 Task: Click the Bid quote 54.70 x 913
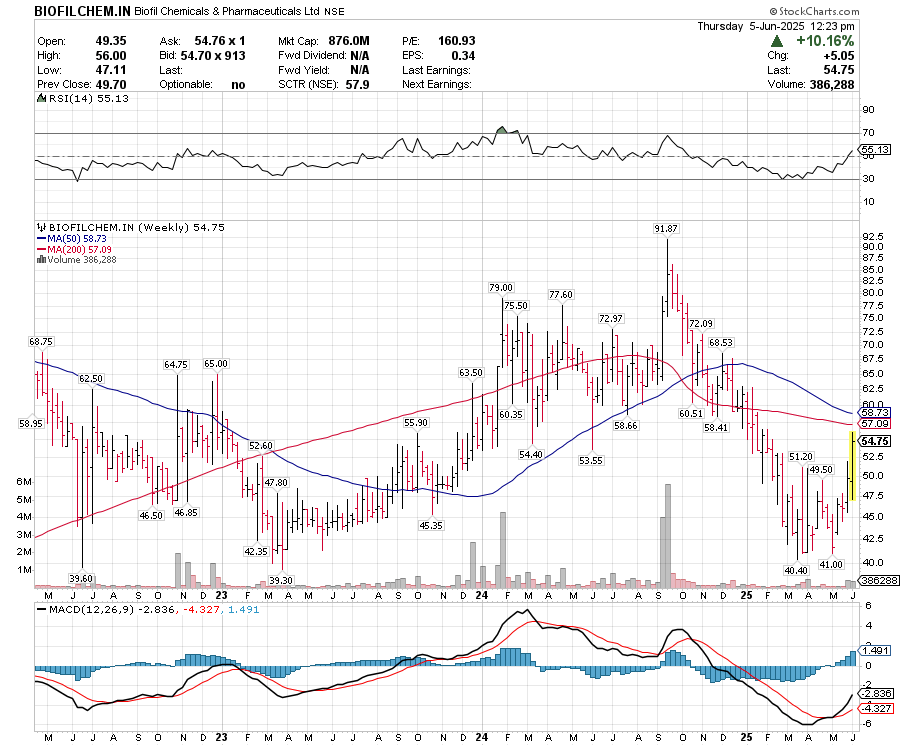[213, 56]
